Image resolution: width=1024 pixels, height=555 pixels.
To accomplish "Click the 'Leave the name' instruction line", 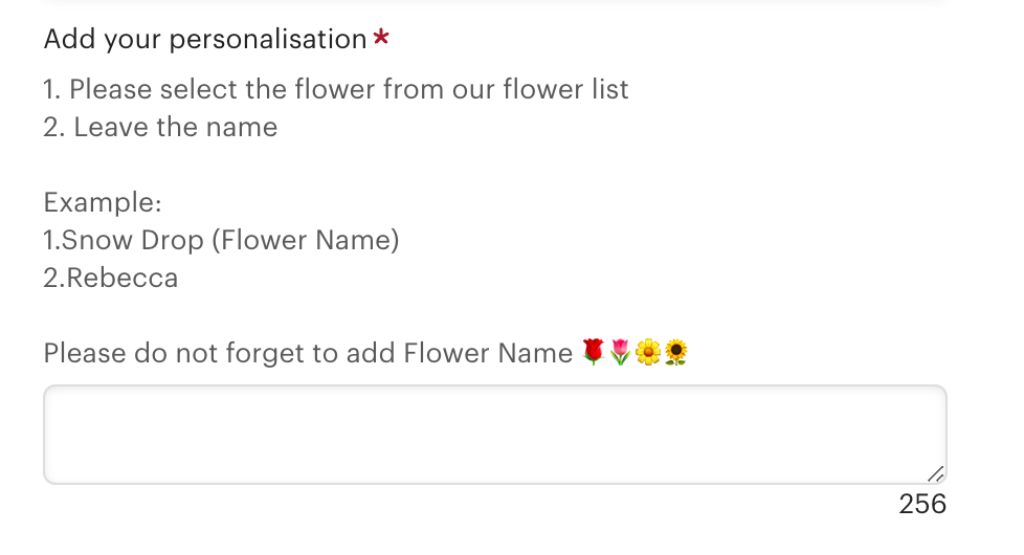I will (x=161, y=127).
